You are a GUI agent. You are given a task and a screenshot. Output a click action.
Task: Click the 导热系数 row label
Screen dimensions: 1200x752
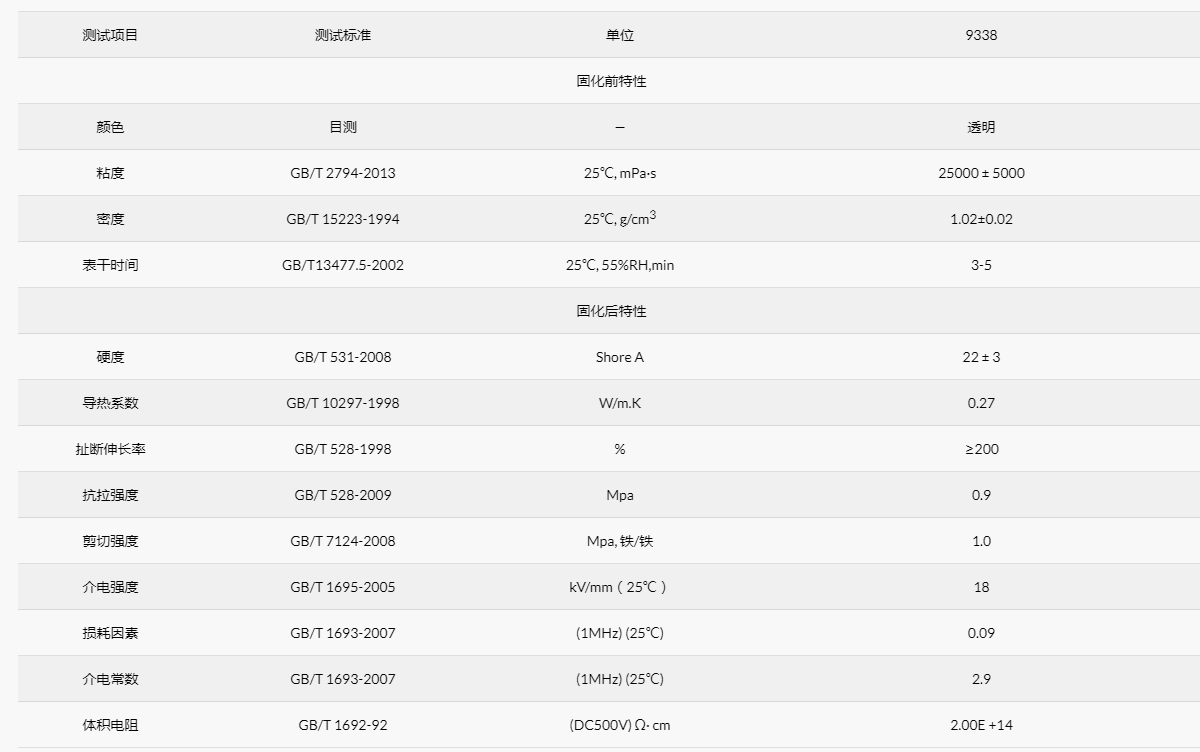coord(110,403)
